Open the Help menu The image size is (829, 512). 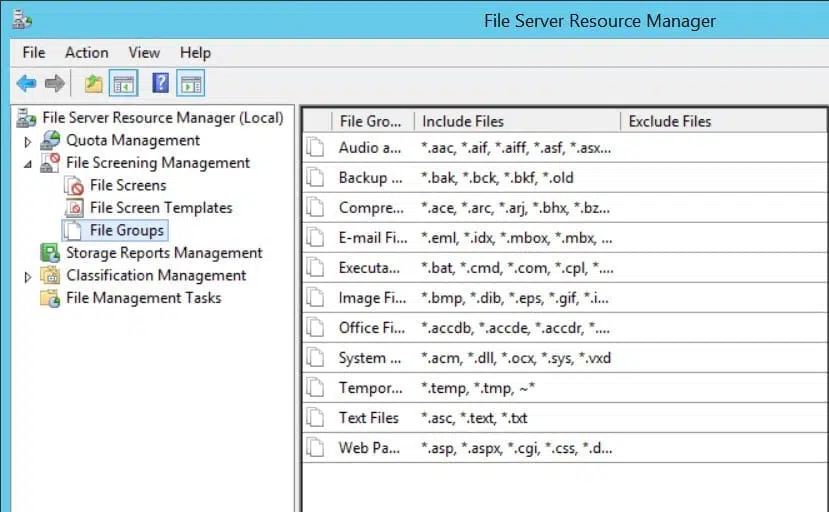(x=195, y=53)
